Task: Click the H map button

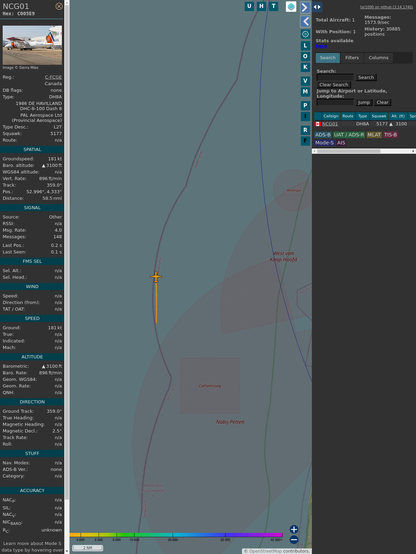Action: [261, 6]
